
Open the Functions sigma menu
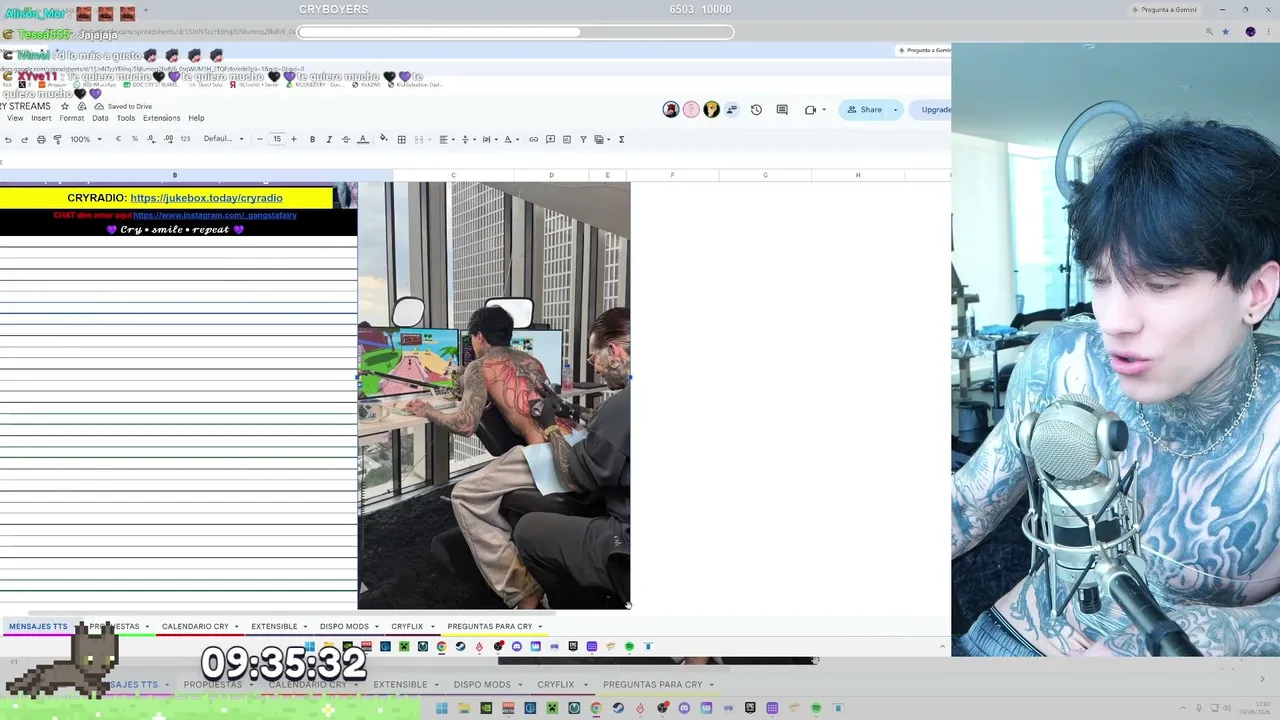tap(621, 139)
